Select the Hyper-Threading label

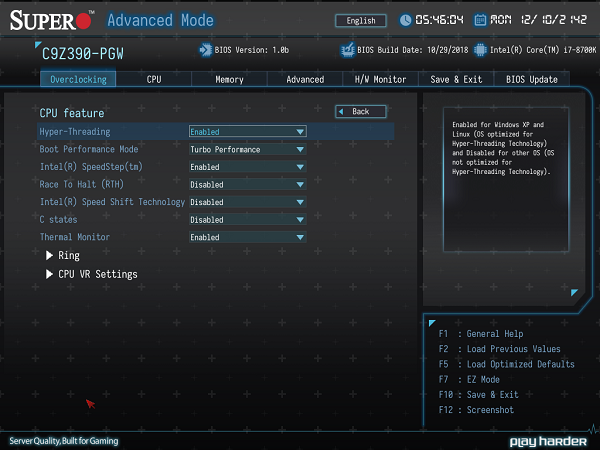point(75,132)
